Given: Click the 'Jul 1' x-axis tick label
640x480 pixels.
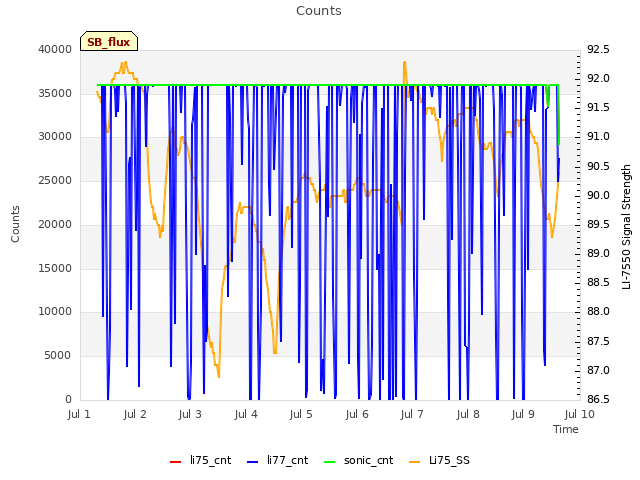Looking at the screenshot, I should [x=79, y=414].
